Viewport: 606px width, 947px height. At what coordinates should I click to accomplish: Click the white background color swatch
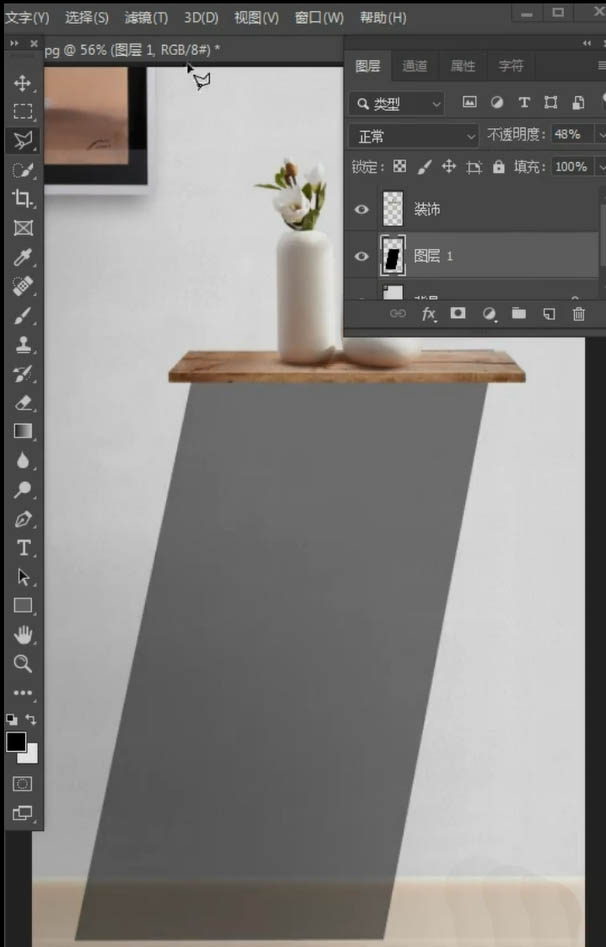[31, 756]
